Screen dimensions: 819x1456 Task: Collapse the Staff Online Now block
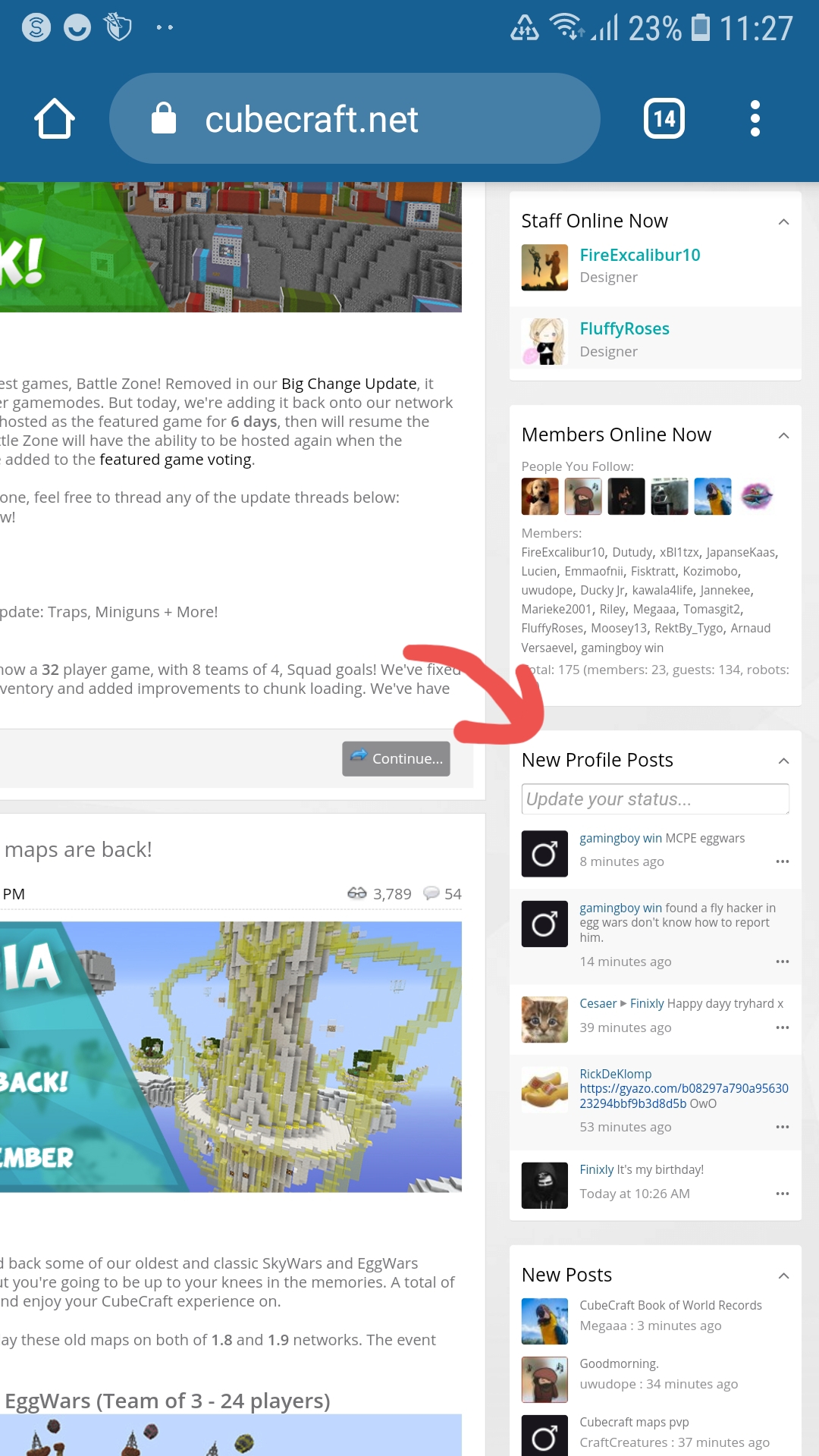pos(784,221)
